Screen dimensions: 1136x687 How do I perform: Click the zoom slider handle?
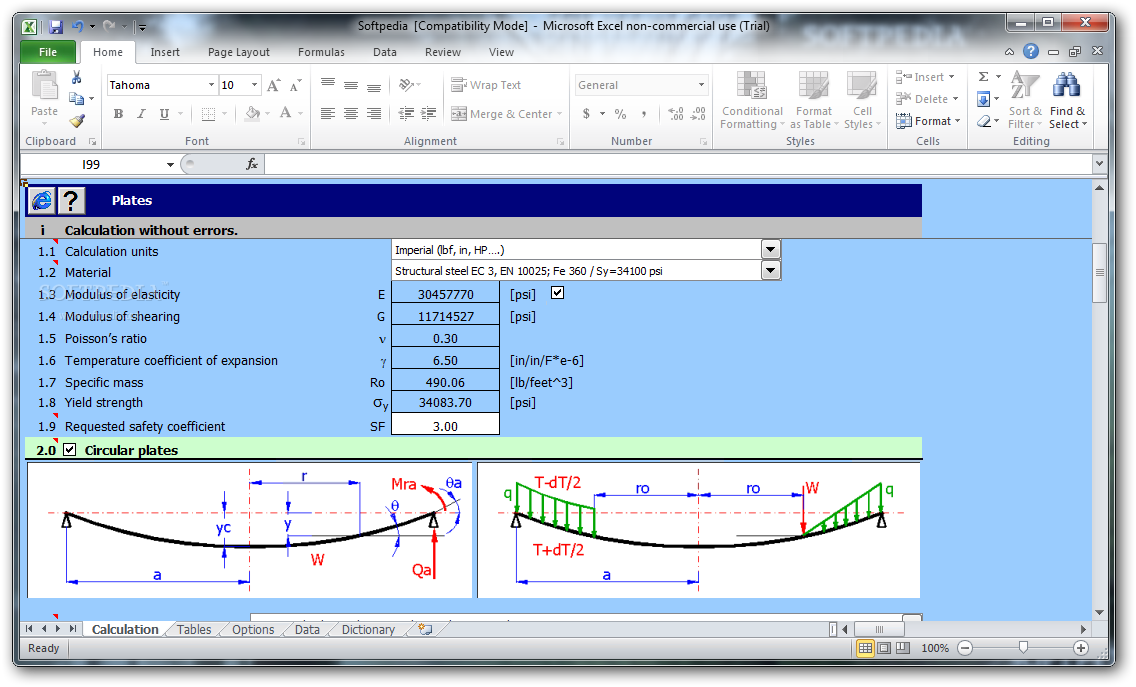[1023, 648]
